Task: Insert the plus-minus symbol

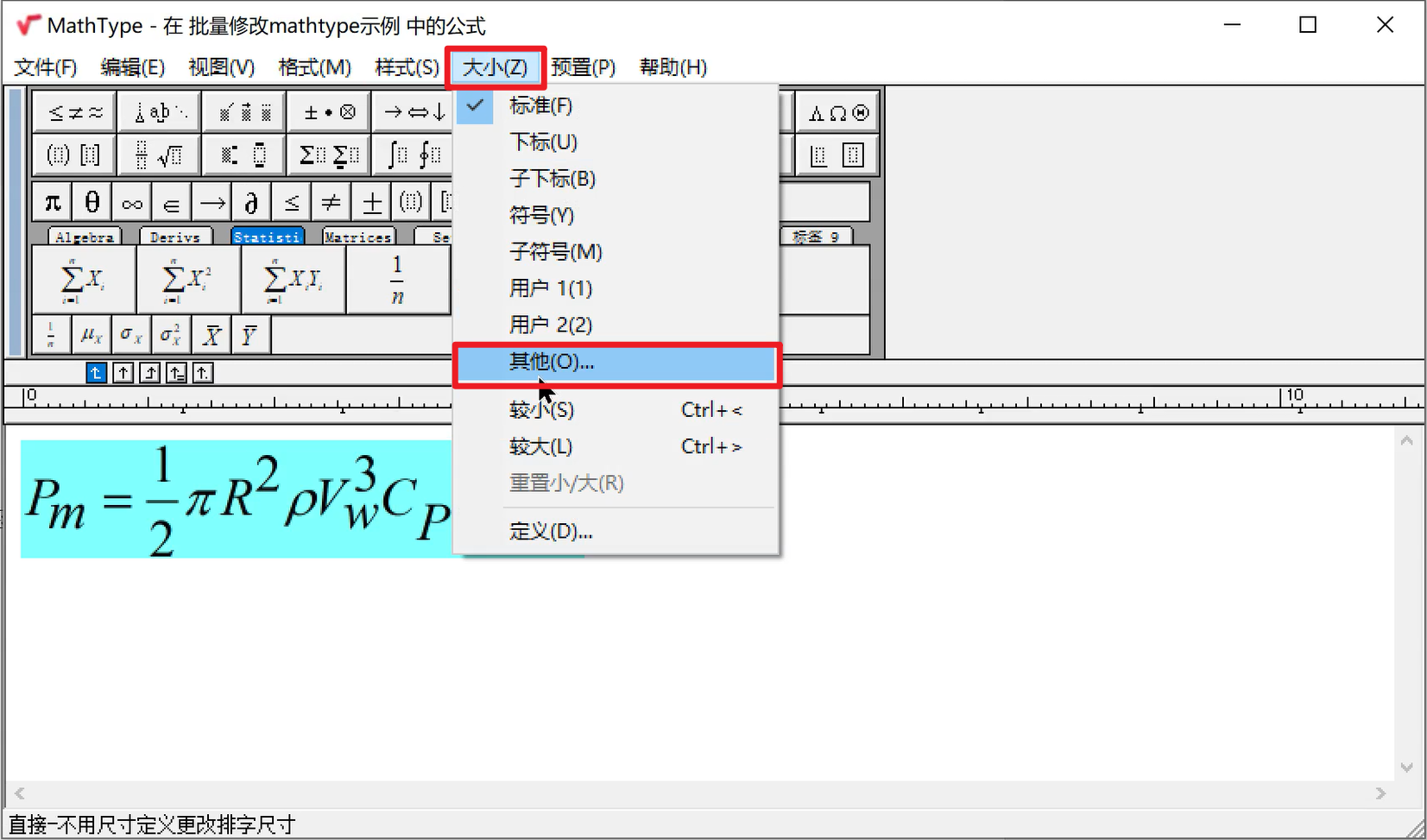Action: [x=371, y=203]
